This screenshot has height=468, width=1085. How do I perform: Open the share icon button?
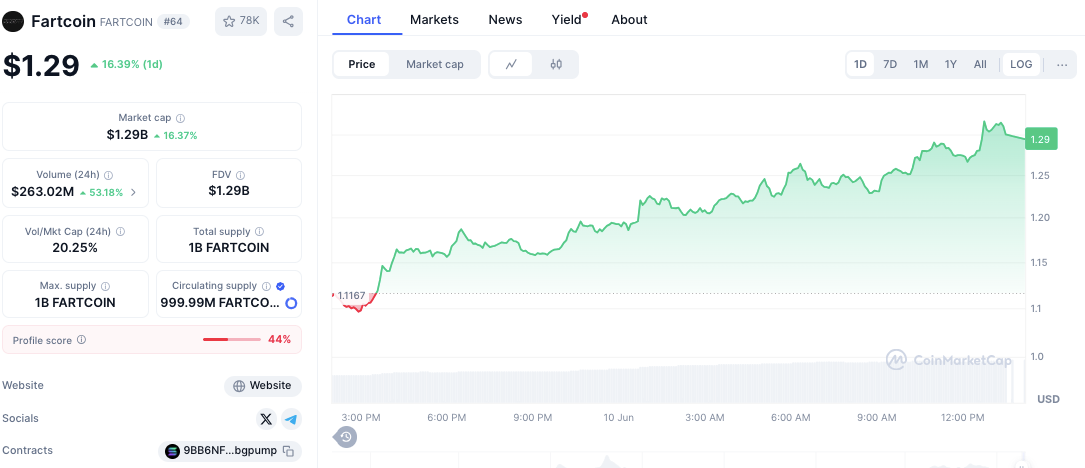tap(288, 21)
